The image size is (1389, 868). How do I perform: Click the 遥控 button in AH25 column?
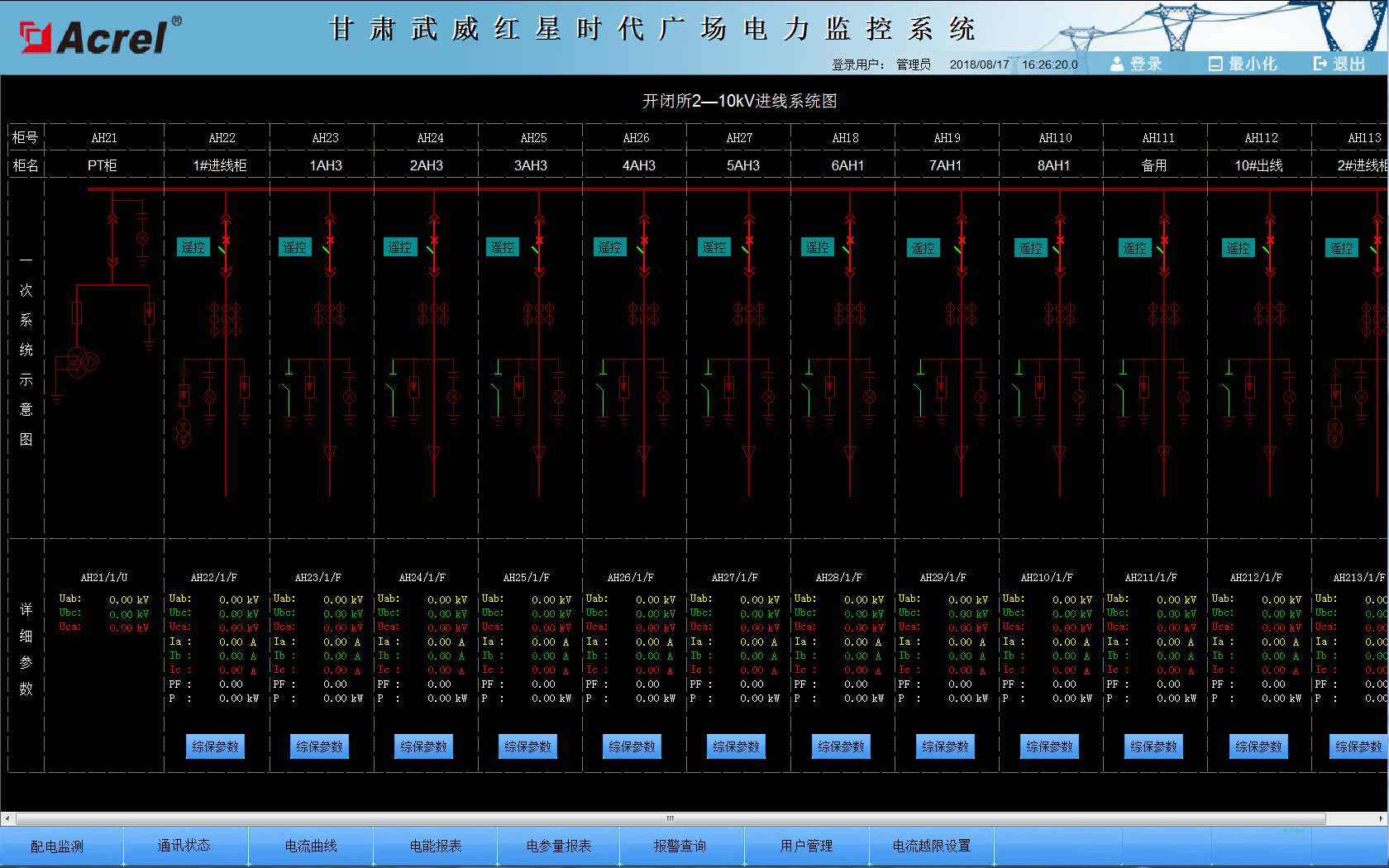(x=503, y=247)
